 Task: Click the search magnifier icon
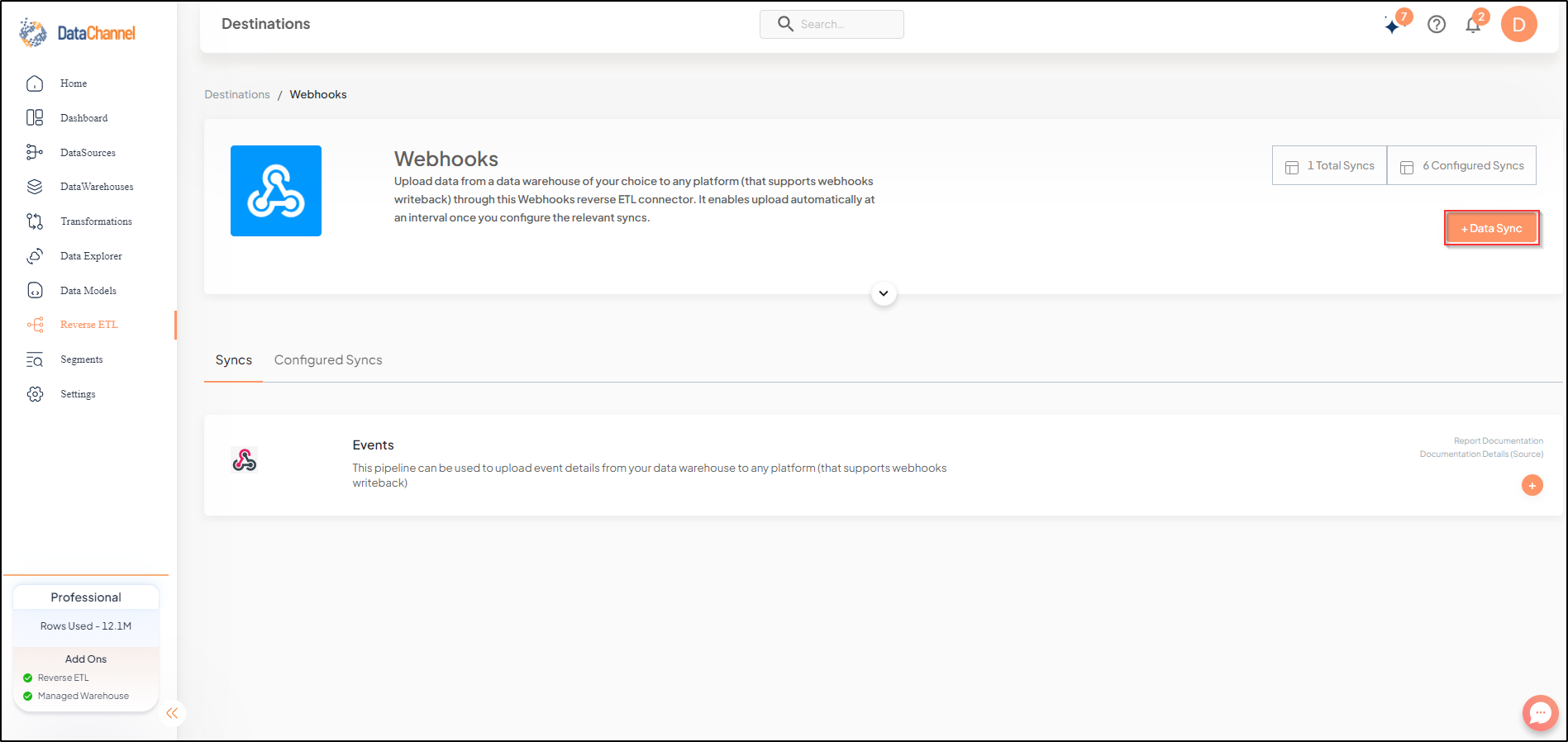pyautogui.click(x=785, y=24)
